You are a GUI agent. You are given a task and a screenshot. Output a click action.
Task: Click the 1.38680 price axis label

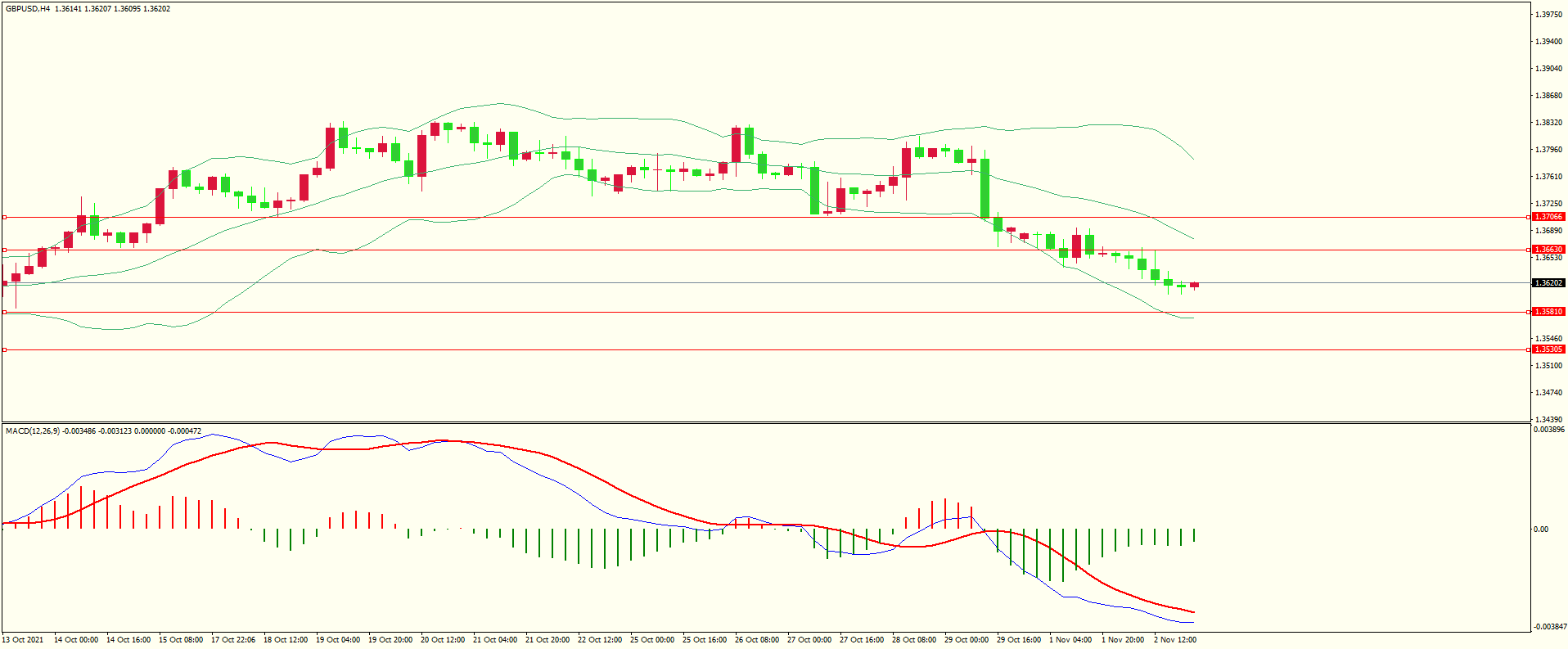pyautogui.click(x=1548, y=96)
